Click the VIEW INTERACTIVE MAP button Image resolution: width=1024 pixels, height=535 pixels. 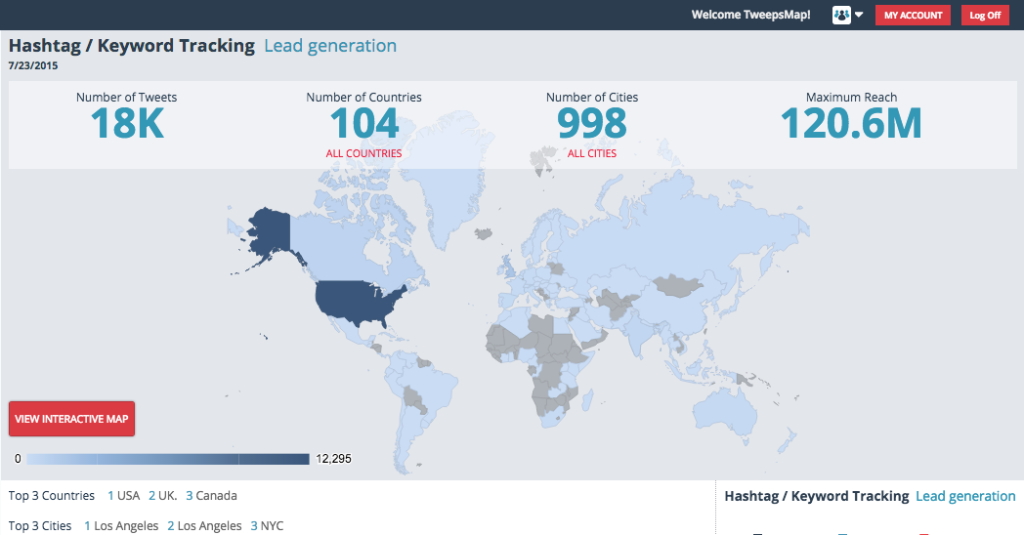point(72,419)
